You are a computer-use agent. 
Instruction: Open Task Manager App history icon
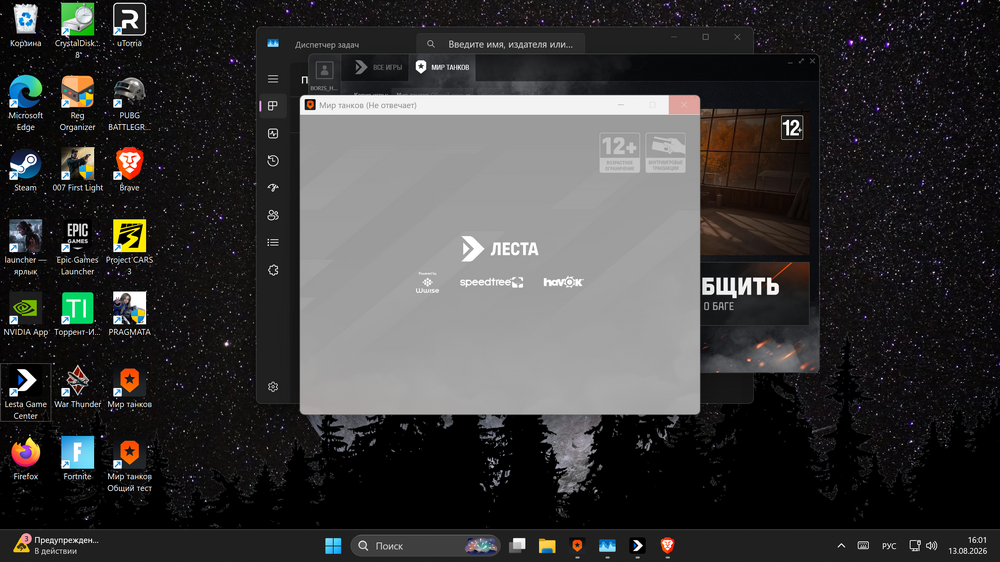(x=273, y=161)
